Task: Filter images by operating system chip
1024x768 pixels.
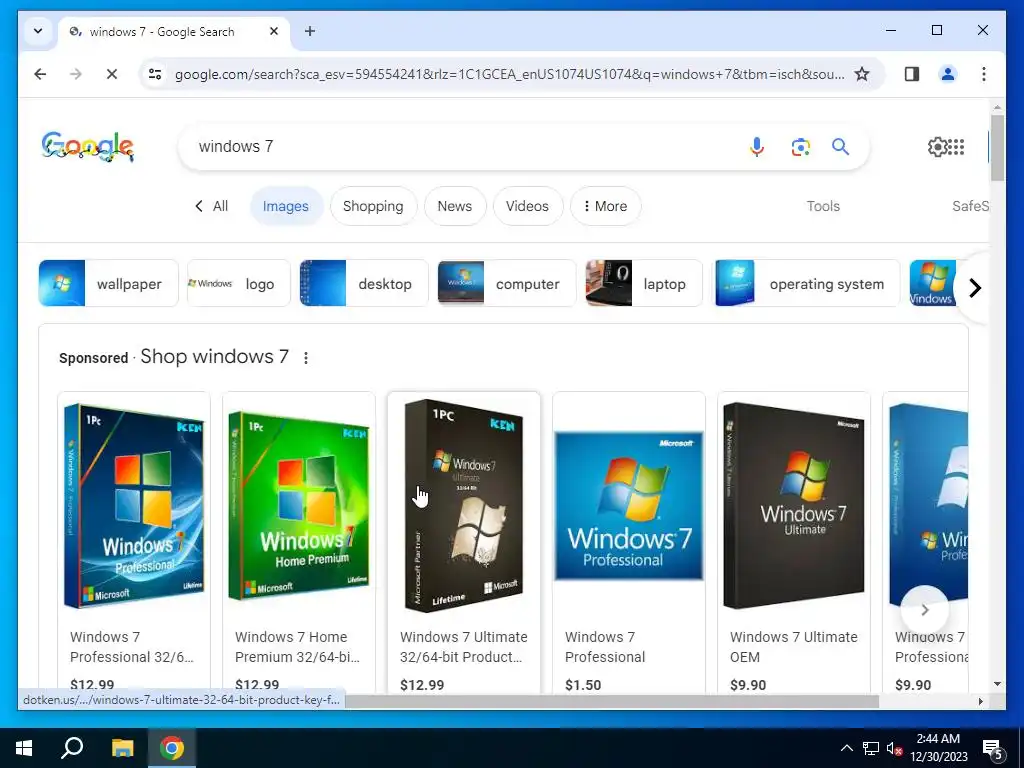Action: [x=805, y=283]
